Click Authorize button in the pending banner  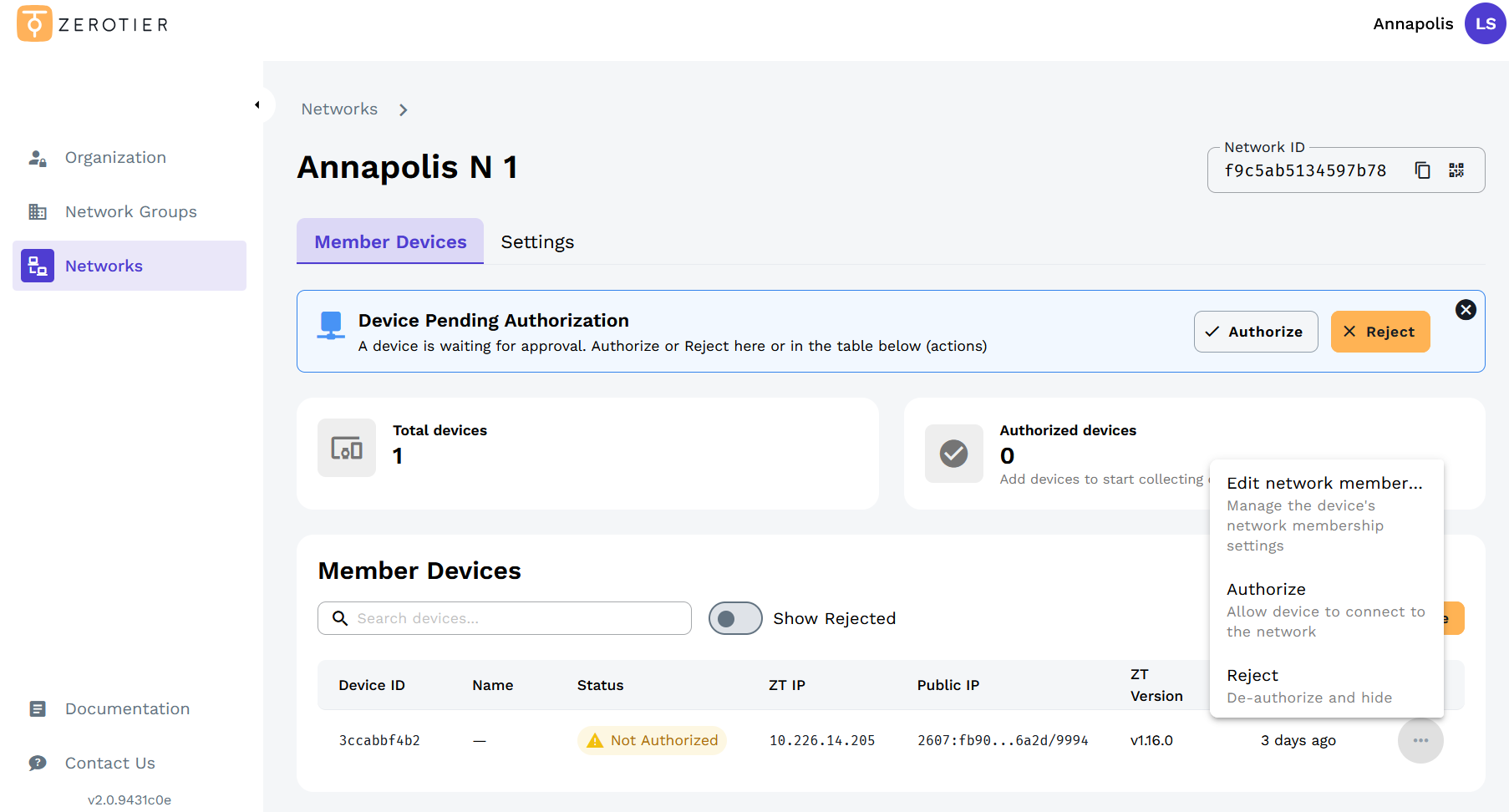1255,332
